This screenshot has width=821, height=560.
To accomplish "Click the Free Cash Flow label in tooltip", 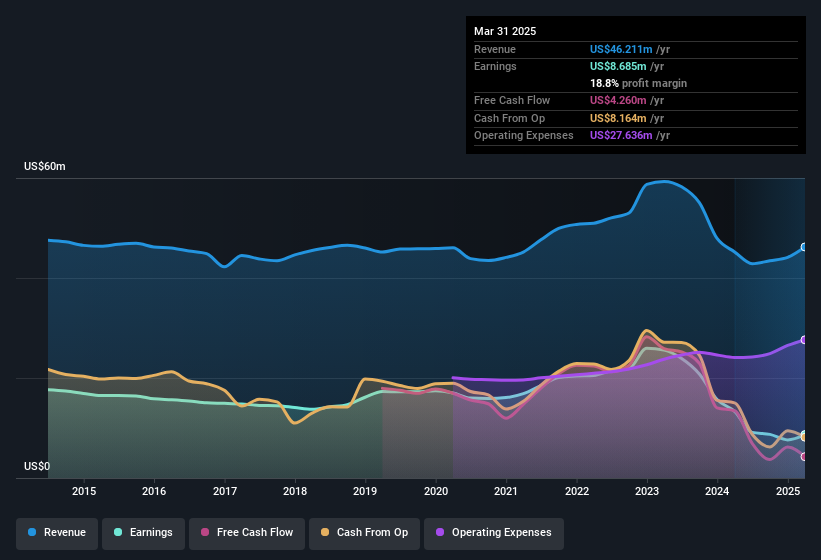I will click(512, 100).
